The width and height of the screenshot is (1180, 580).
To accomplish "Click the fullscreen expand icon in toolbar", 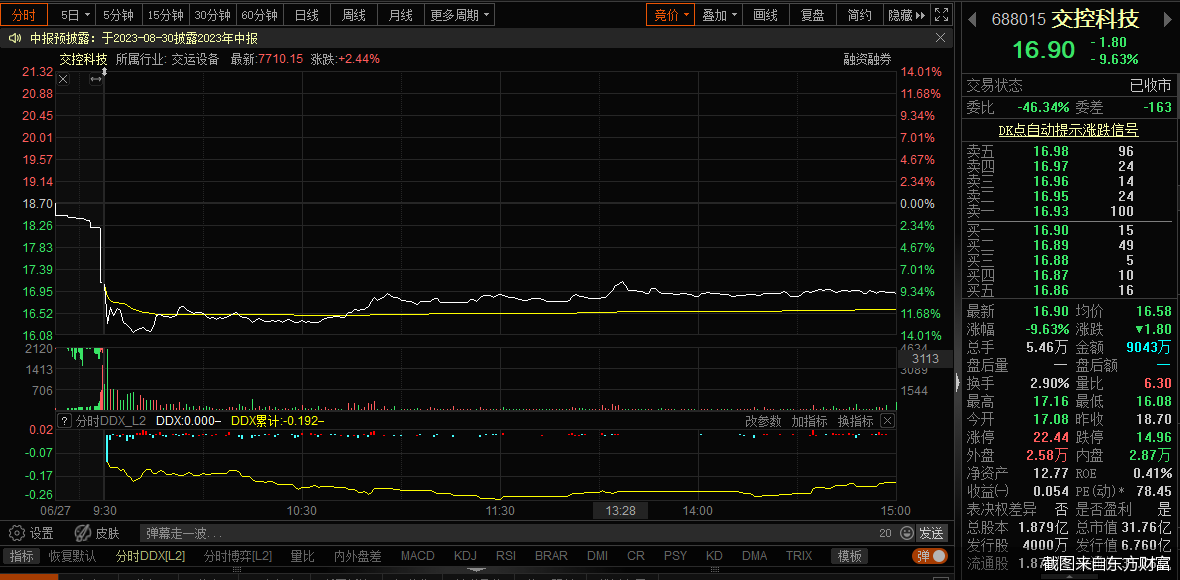I will pyautogui.click(x=941, y=15).
